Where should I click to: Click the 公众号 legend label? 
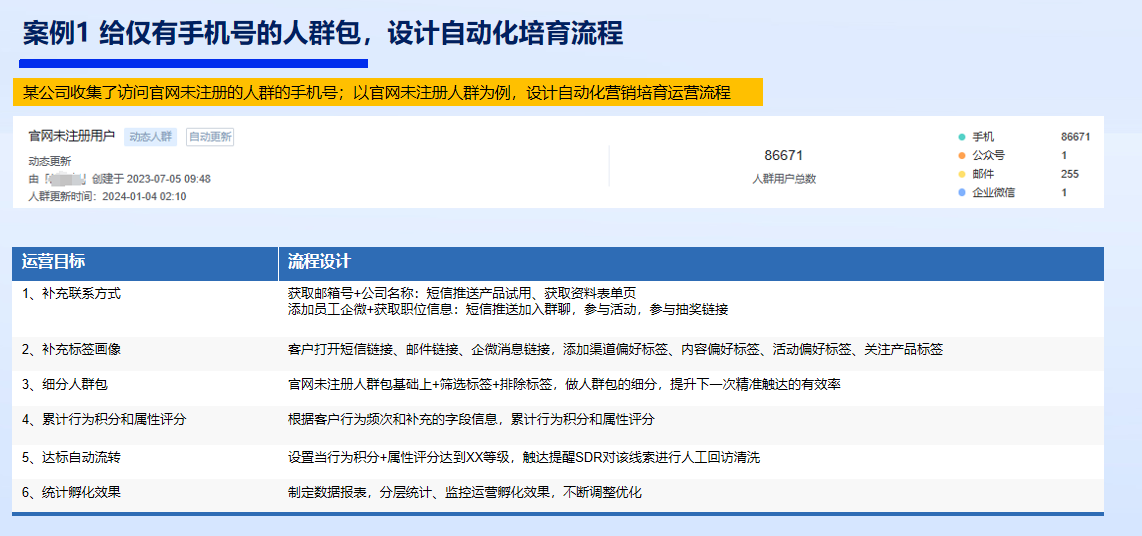tap(988, 155)
